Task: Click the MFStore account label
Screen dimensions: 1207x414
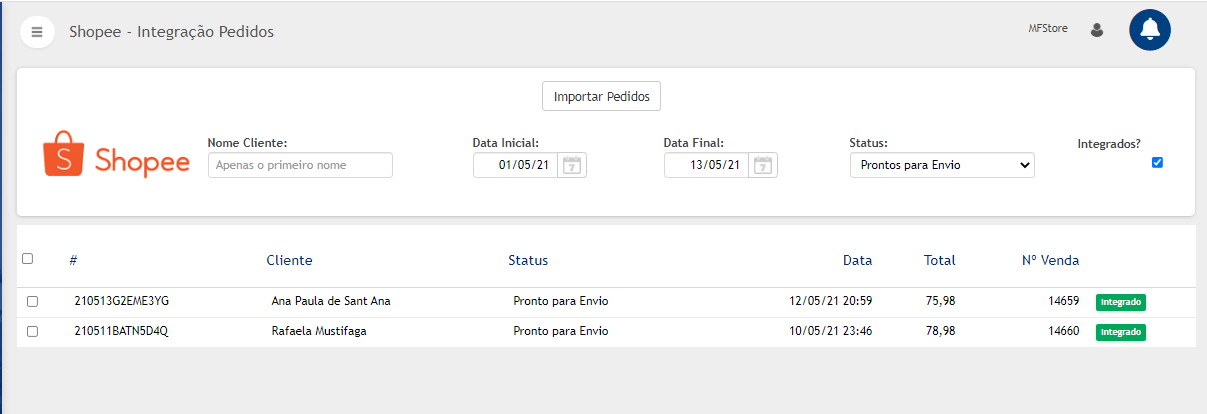Action: coord(1048,29)
